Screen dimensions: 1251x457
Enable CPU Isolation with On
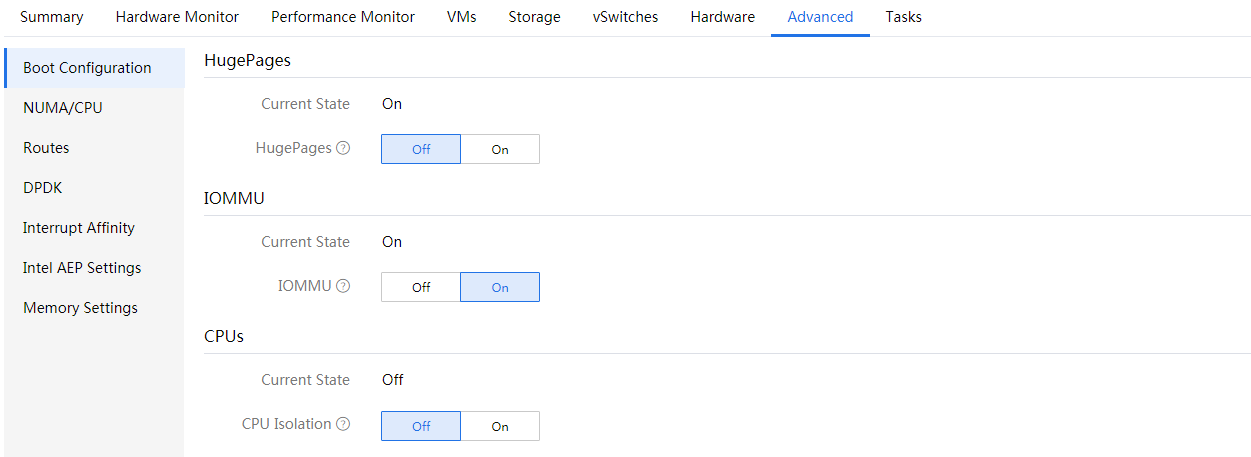[x=500, y=426]
